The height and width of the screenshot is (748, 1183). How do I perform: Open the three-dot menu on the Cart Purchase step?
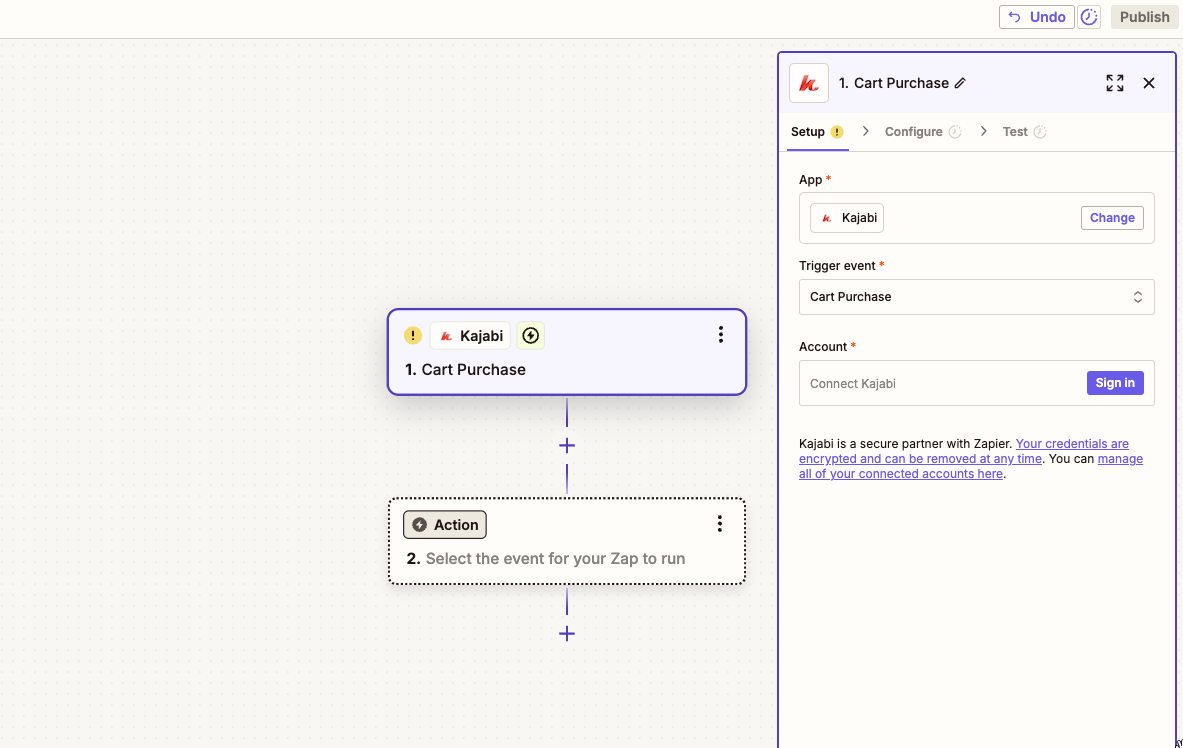(x=721, y=334)
